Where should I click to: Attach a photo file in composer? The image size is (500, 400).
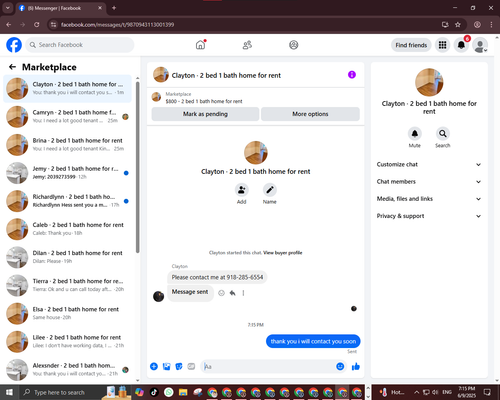(166, 367)
